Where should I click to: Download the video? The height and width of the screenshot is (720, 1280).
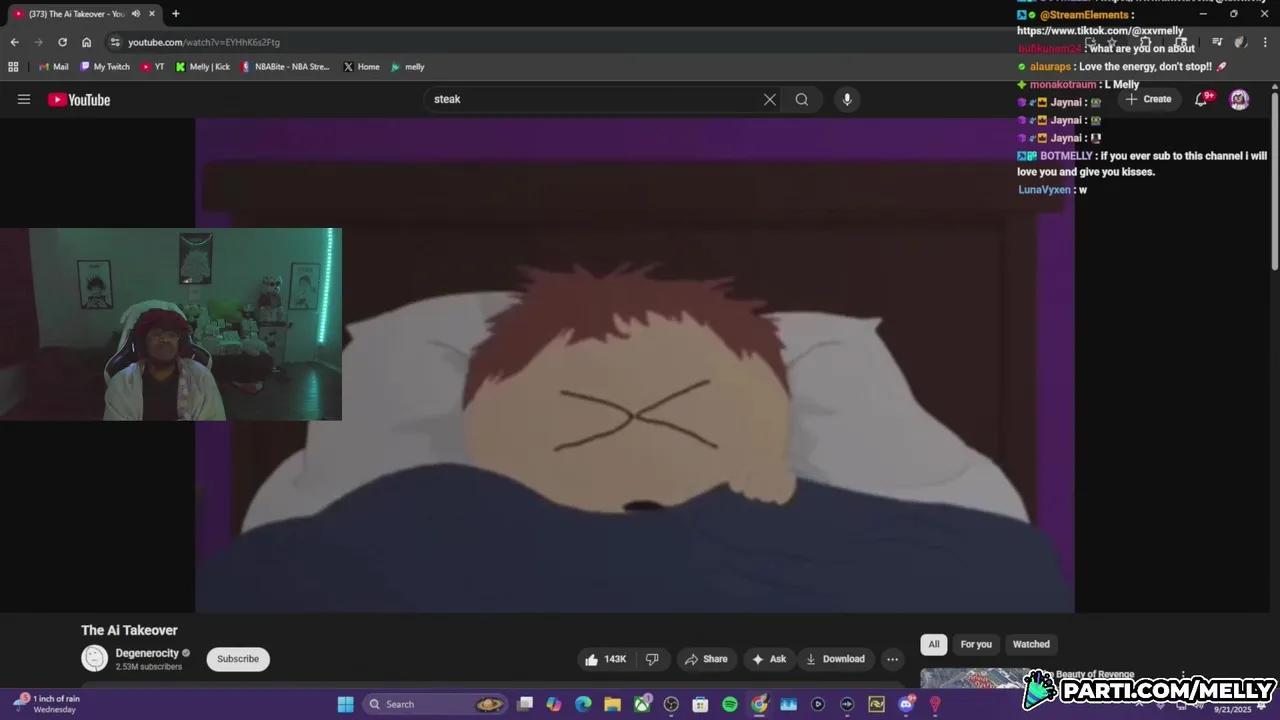coord(836,659)
